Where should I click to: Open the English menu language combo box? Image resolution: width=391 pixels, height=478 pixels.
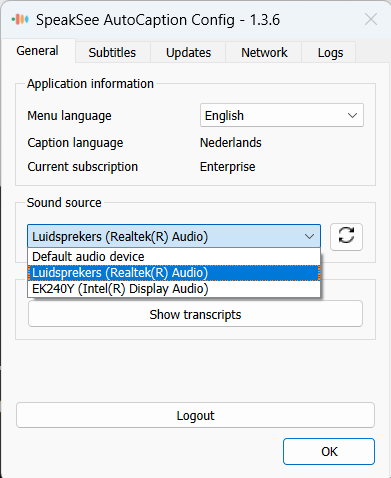pyautogui.click(x=282, y=115)
